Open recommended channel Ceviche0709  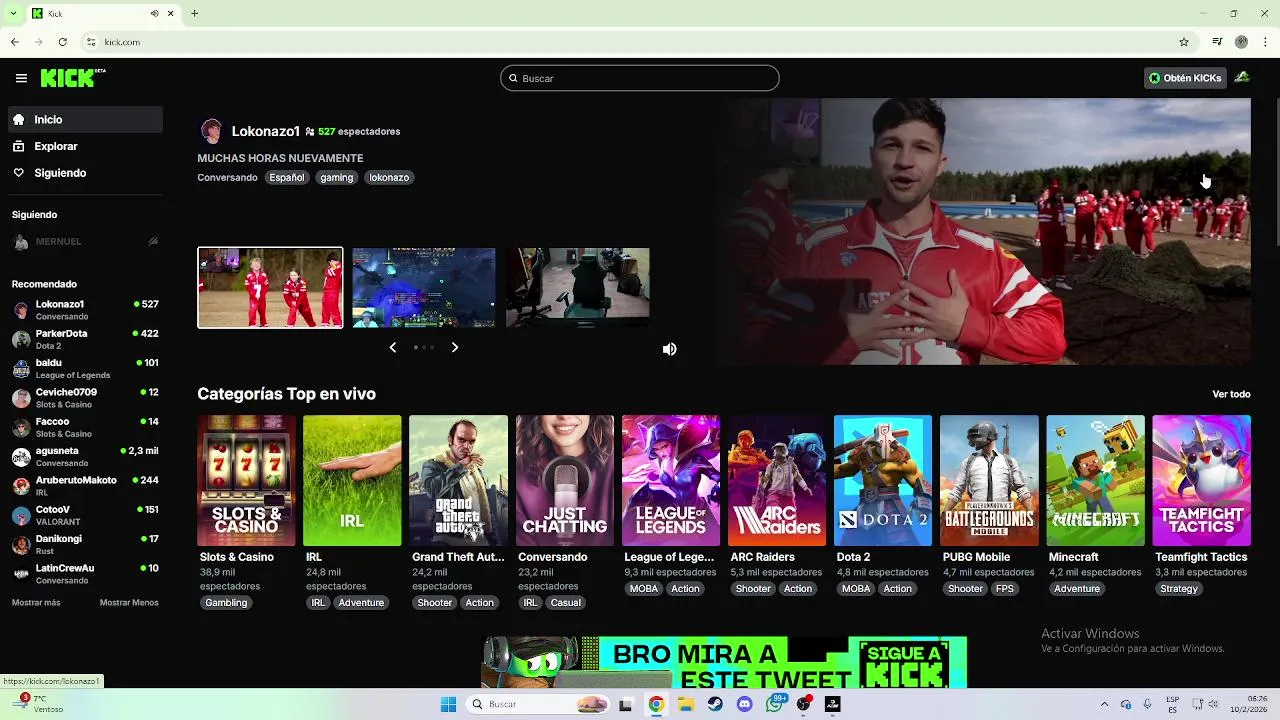[x=85, y=398]
